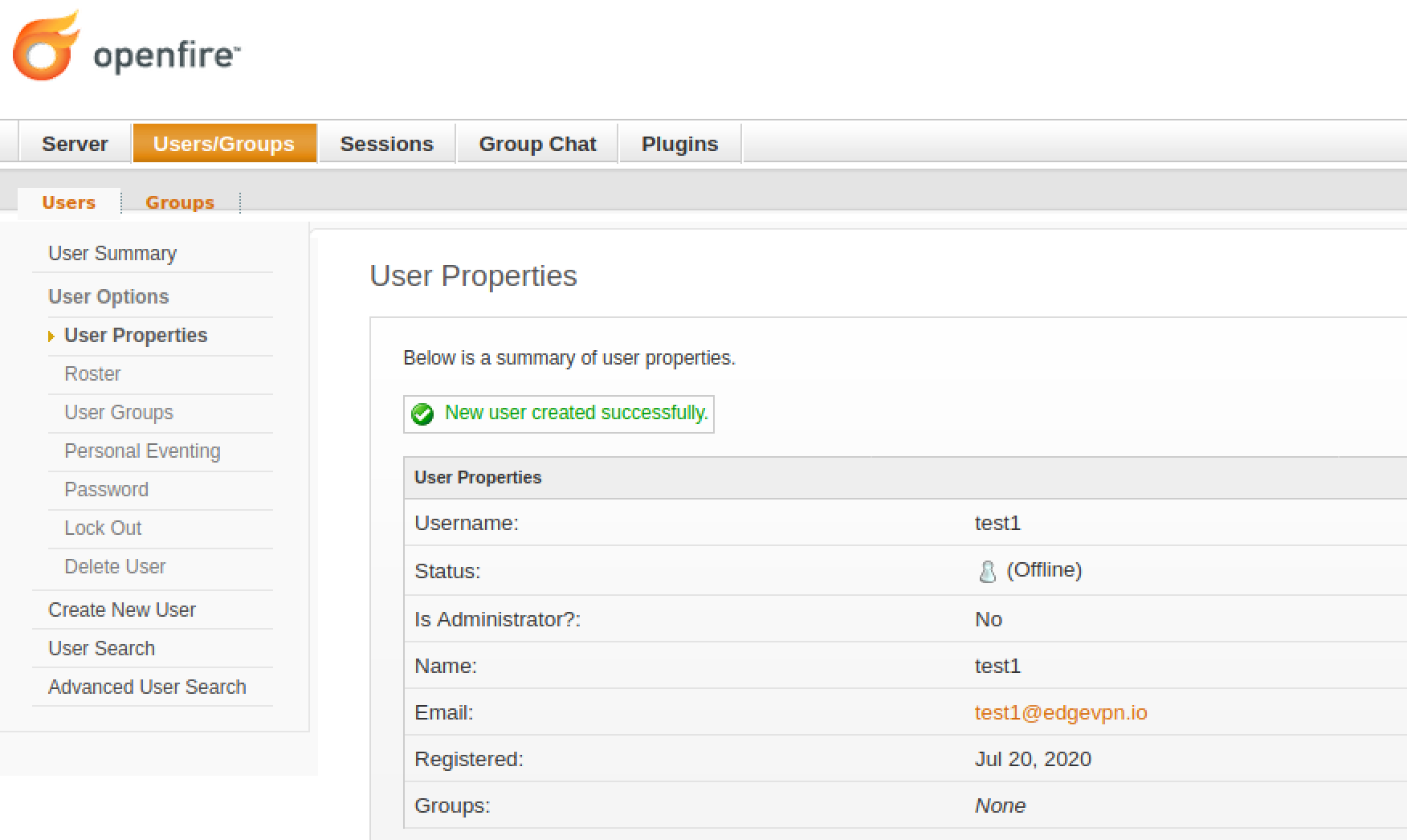Choose Delete User in sidebar
The height and width of the screenshot is (840, 1407).
coord(115,566)
